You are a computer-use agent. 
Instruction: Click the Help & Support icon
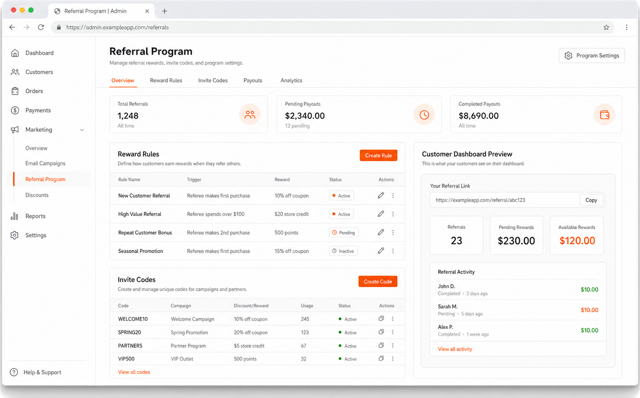click(14, 372)
